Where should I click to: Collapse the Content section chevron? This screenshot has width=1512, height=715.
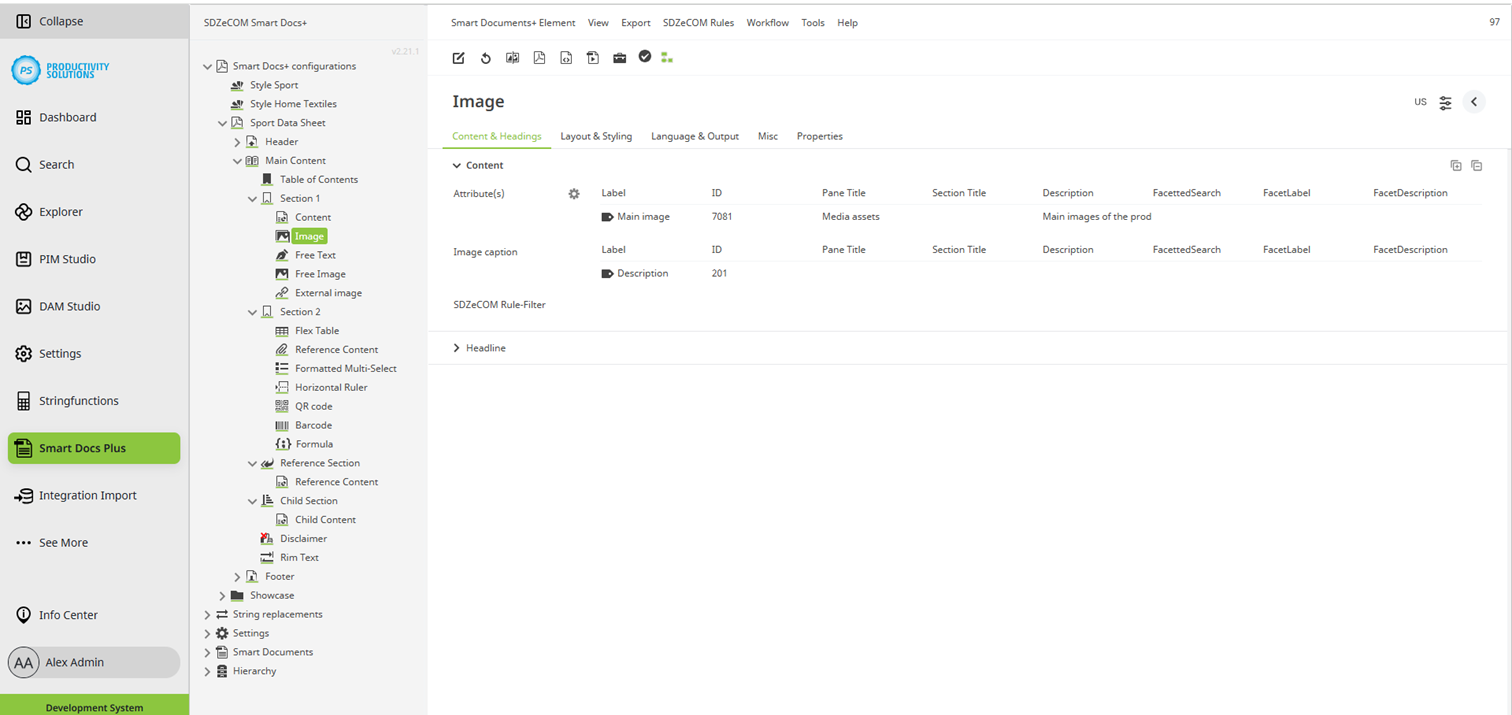[x=457, y=166]
